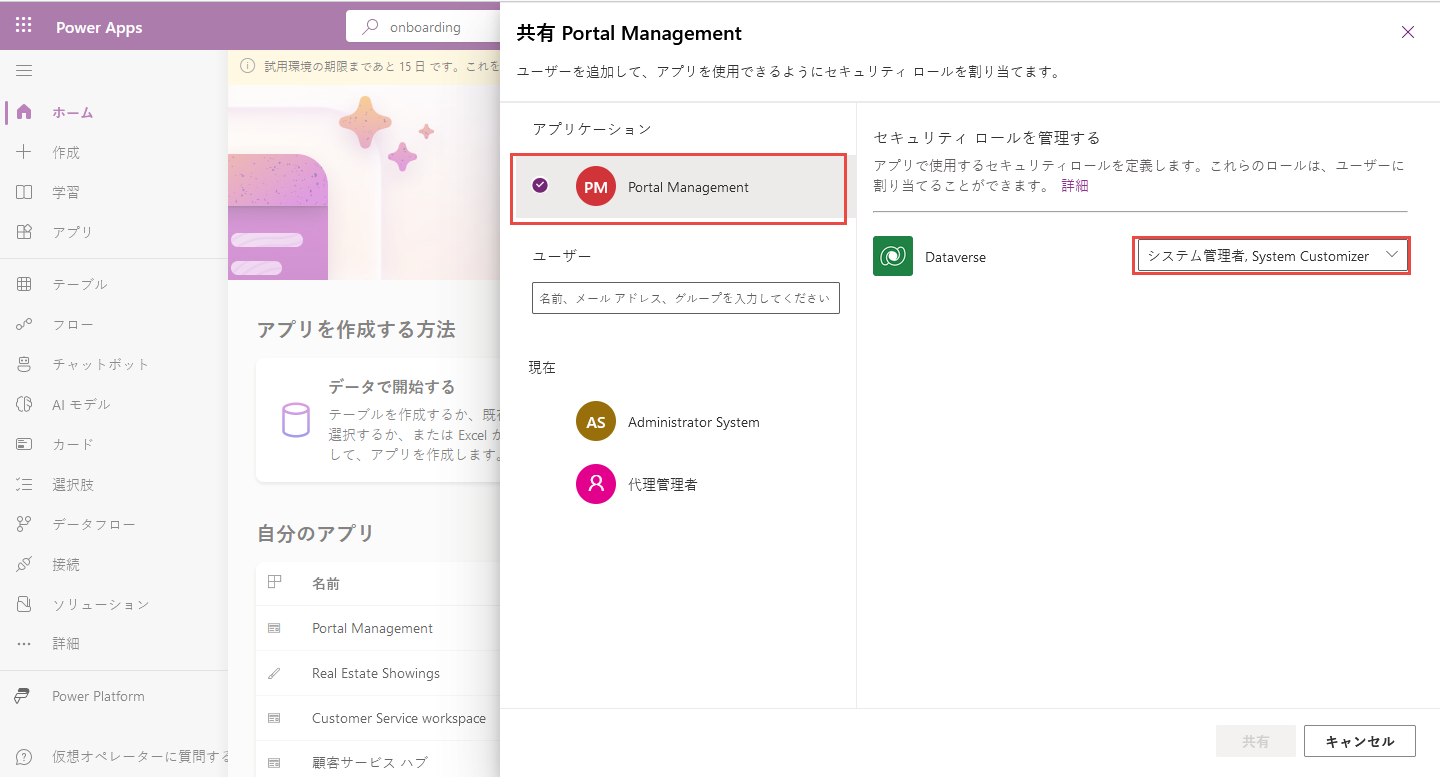This screenshot has width=1440, height=777.
Task: Click the 詳細 link in security roles description
Action: point(1075,185)
